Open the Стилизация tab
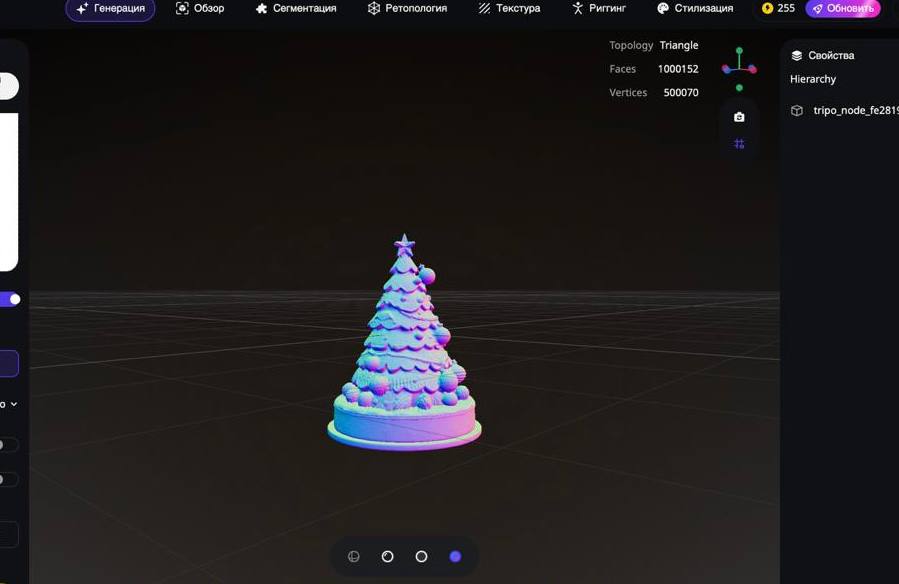This screenshot has height=584, width=899. point(695,9)
